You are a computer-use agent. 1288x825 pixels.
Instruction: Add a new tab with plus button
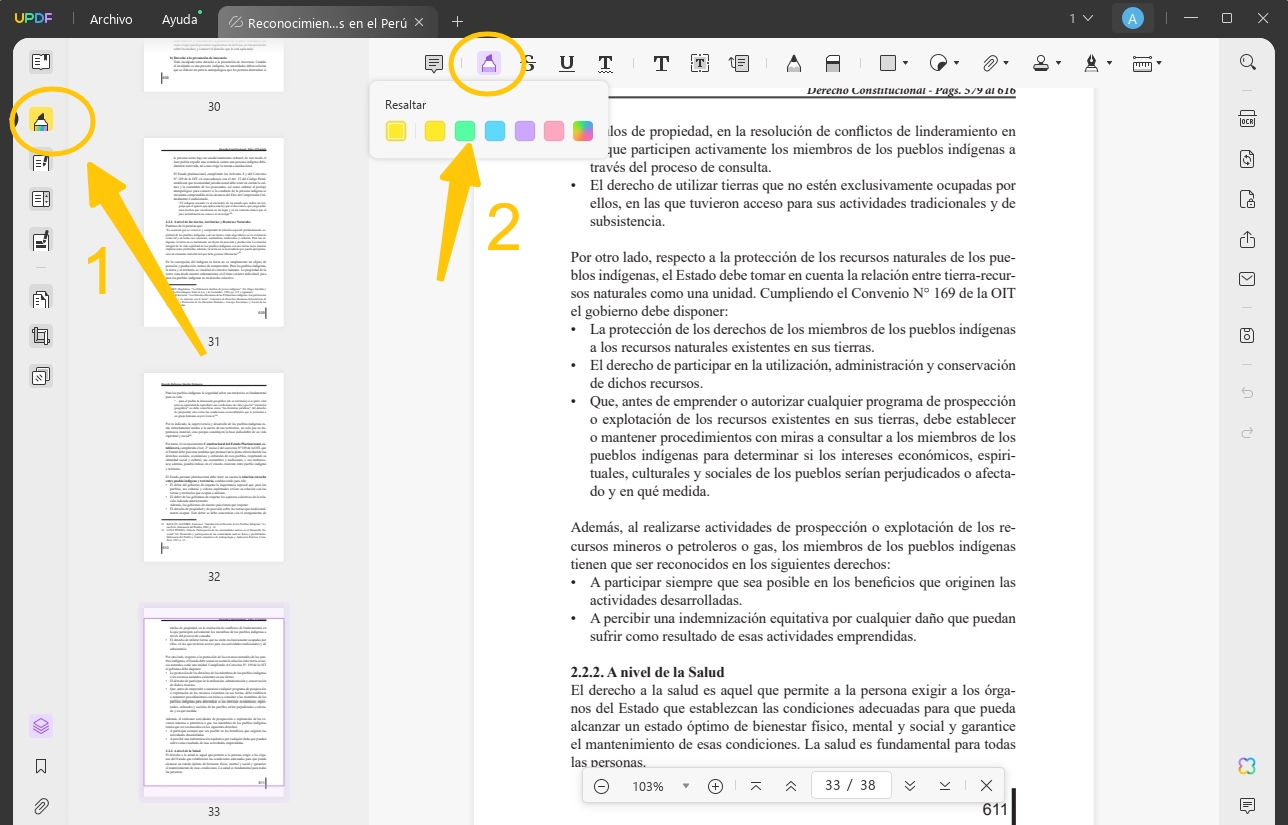click(x=457, y=21)
